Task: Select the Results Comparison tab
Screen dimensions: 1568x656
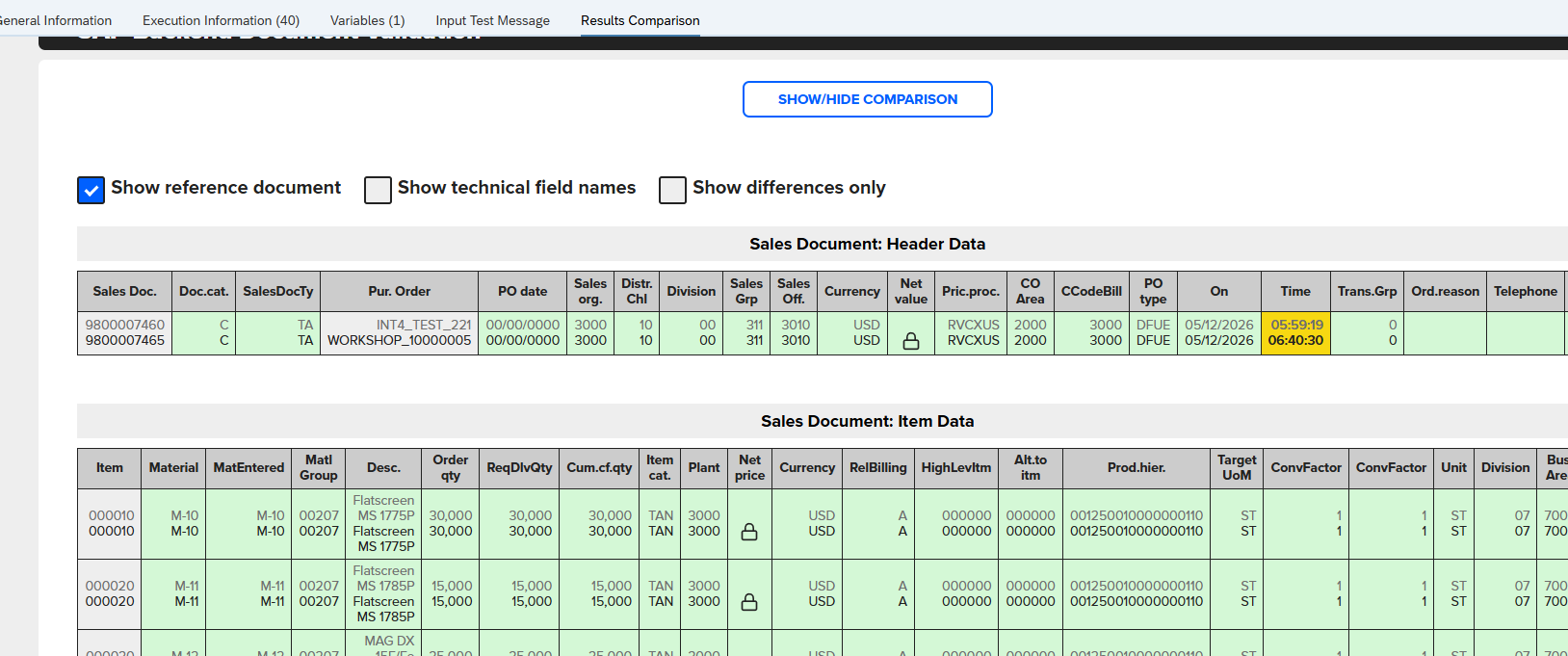Action: click(x=640, y=20)
